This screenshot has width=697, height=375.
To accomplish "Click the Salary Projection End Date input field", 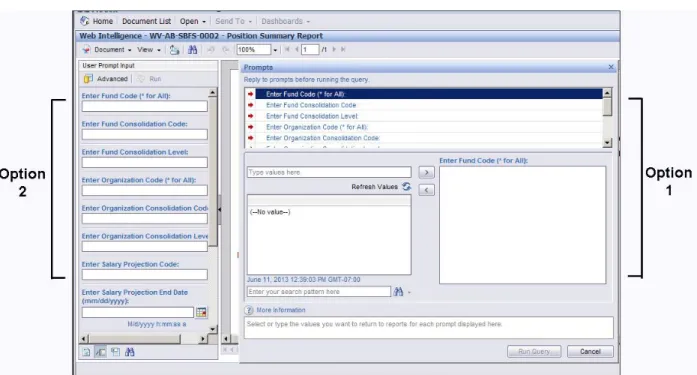I will point(137,312).
